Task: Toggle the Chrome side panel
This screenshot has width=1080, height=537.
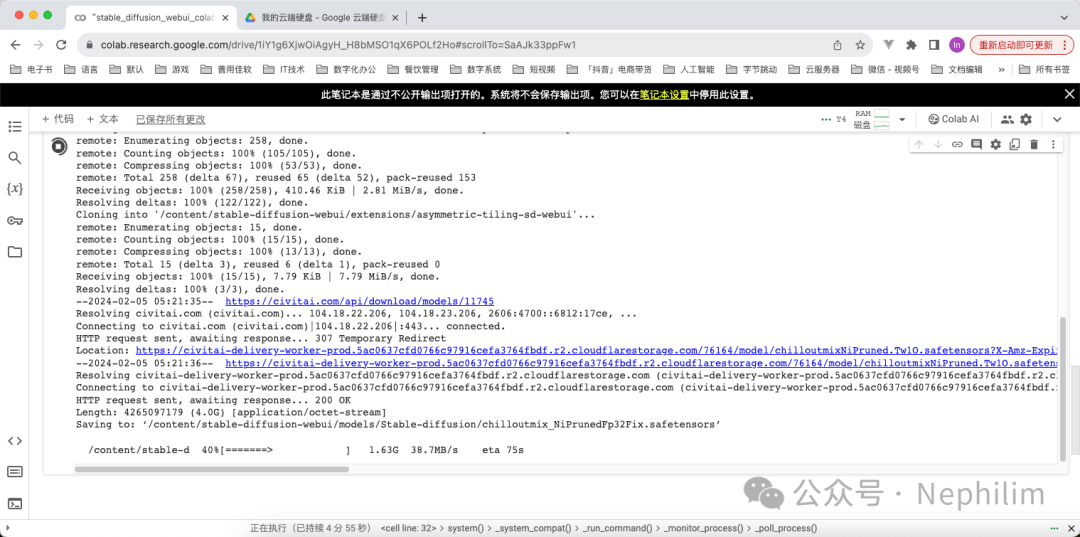Action: click(934, 45)
